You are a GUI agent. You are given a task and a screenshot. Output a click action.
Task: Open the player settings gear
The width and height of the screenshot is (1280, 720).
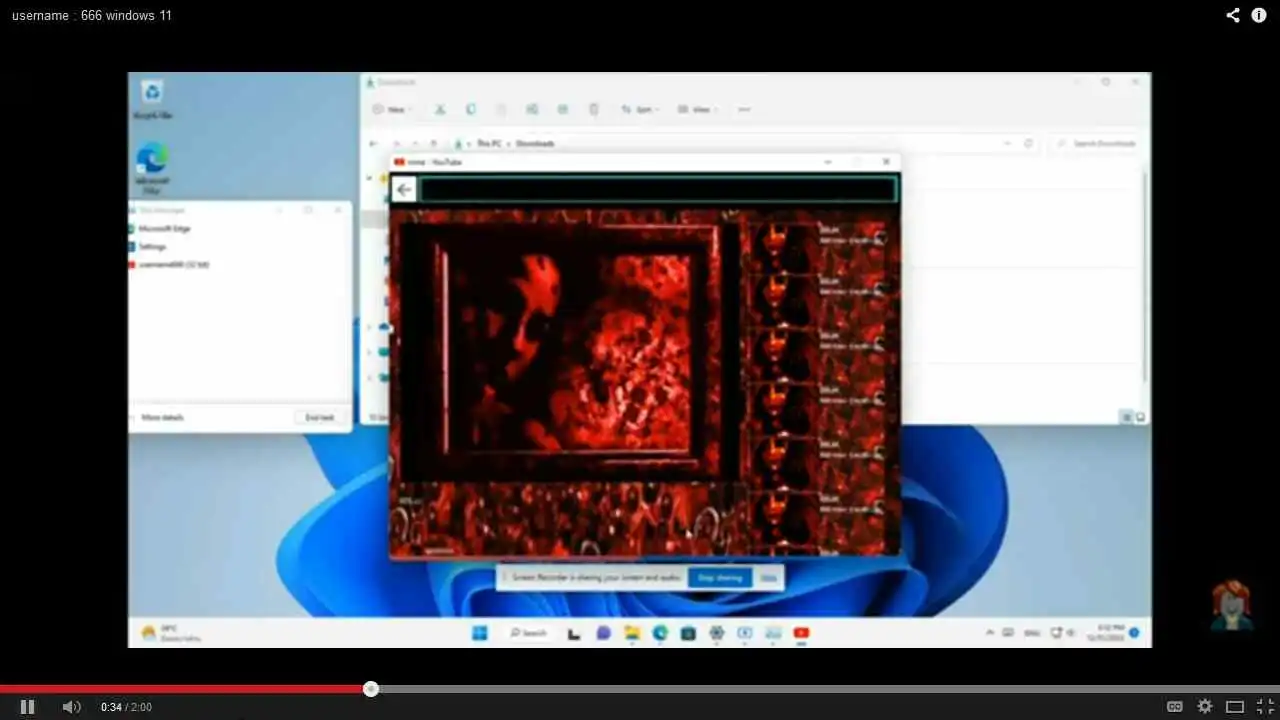coord(1205,707)
